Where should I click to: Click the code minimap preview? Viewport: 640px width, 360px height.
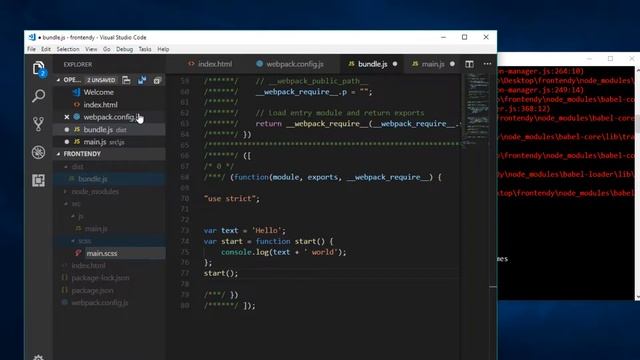pyautogui.click(x=477, y=109)
